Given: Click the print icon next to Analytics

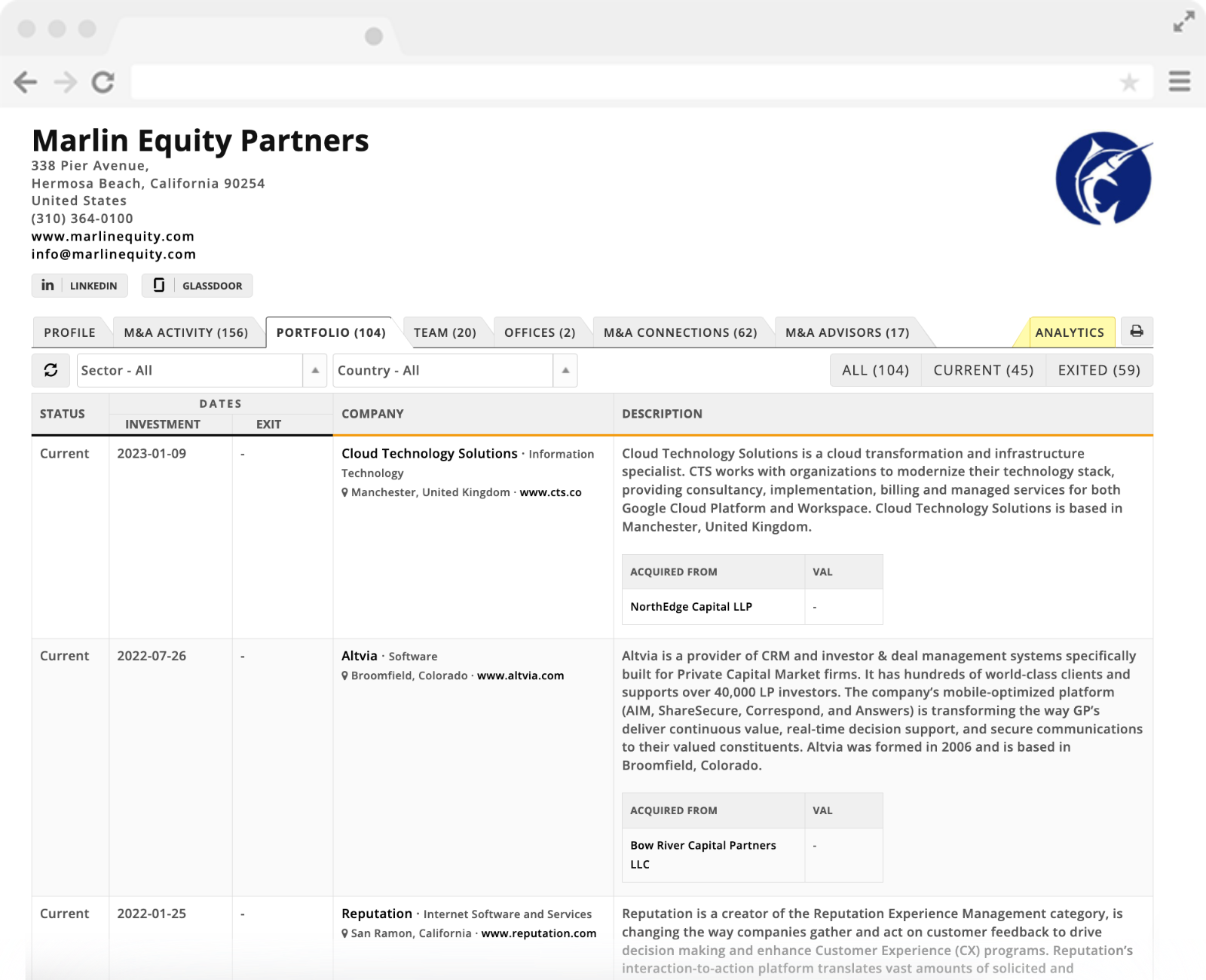Looking at the screenshot, I should point(1137,332).
